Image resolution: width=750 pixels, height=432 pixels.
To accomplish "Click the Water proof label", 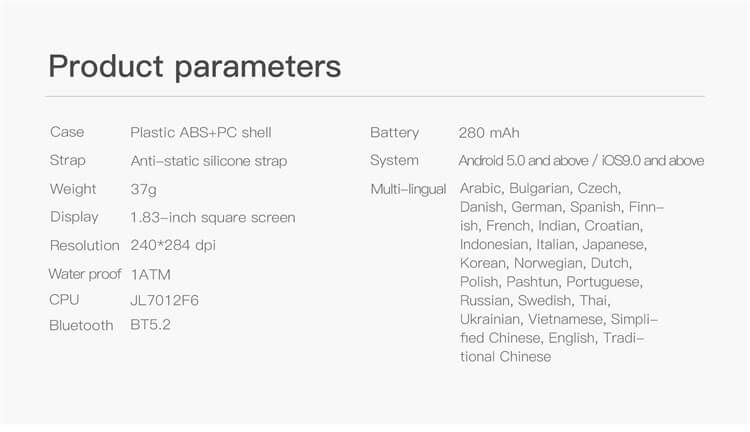I will tap(85, 274).
